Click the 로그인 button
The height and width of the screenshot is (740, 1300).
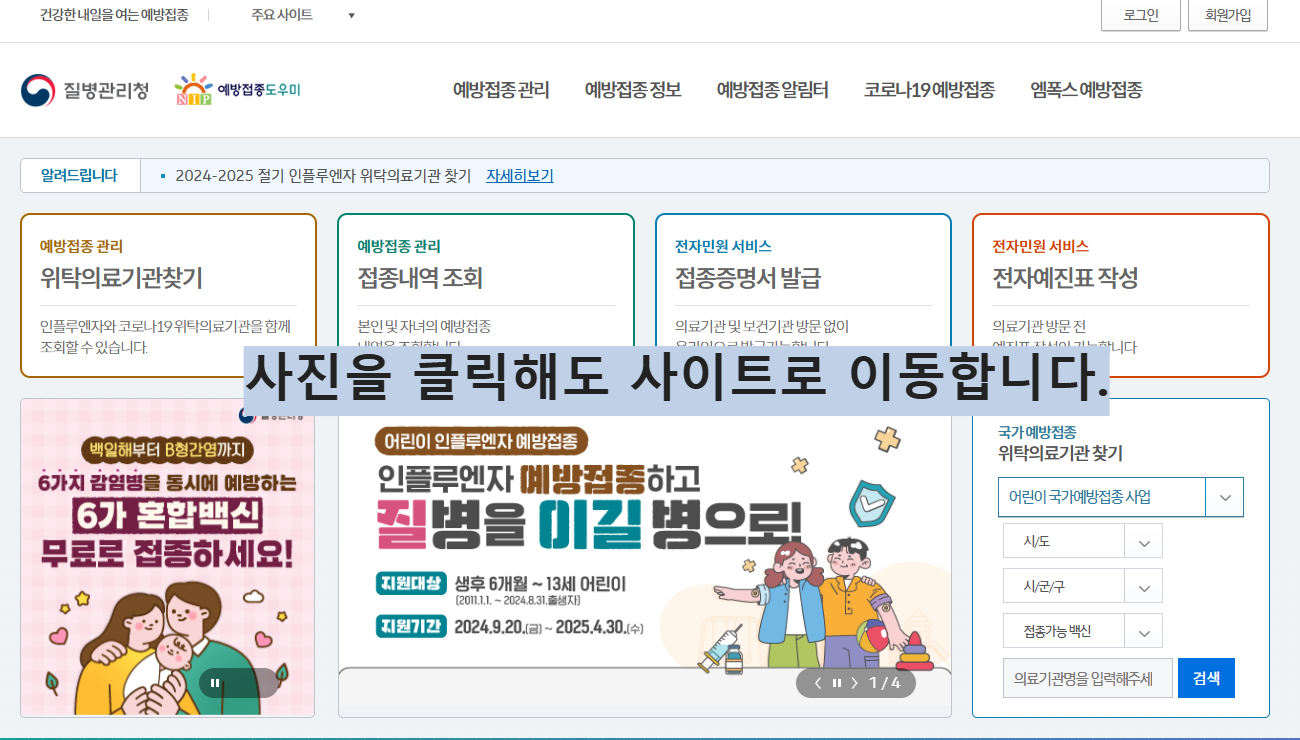(1140, 15)
